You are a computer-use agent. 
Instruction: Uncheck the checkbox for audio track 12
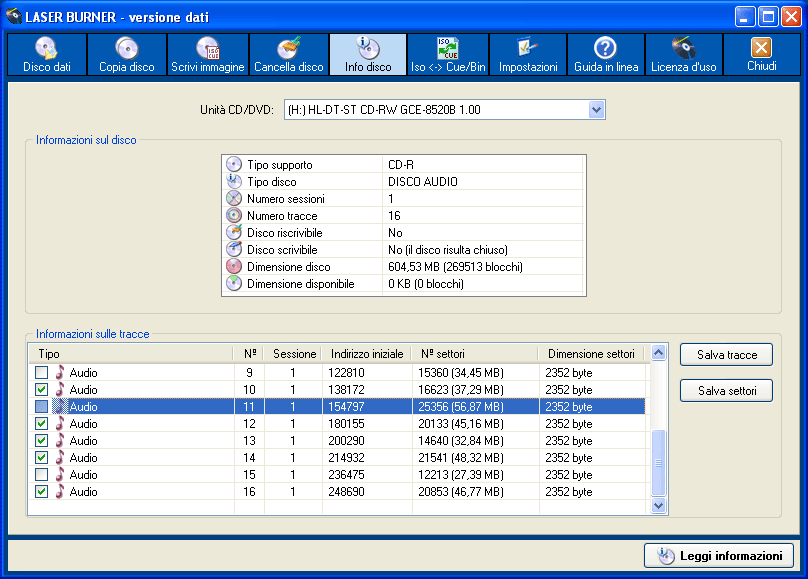coord(42,423)
